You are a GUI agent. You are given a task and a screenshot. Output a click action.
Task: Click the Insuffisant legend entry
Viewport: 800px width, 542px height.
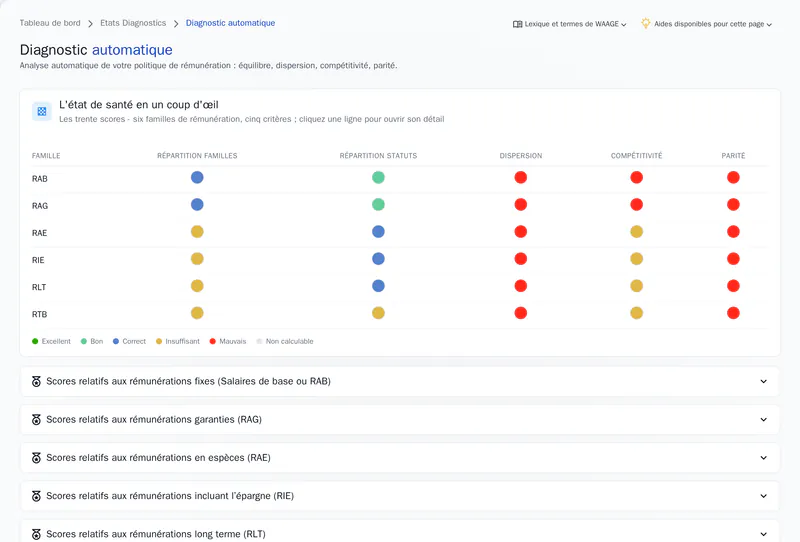[x=178, y=341]
